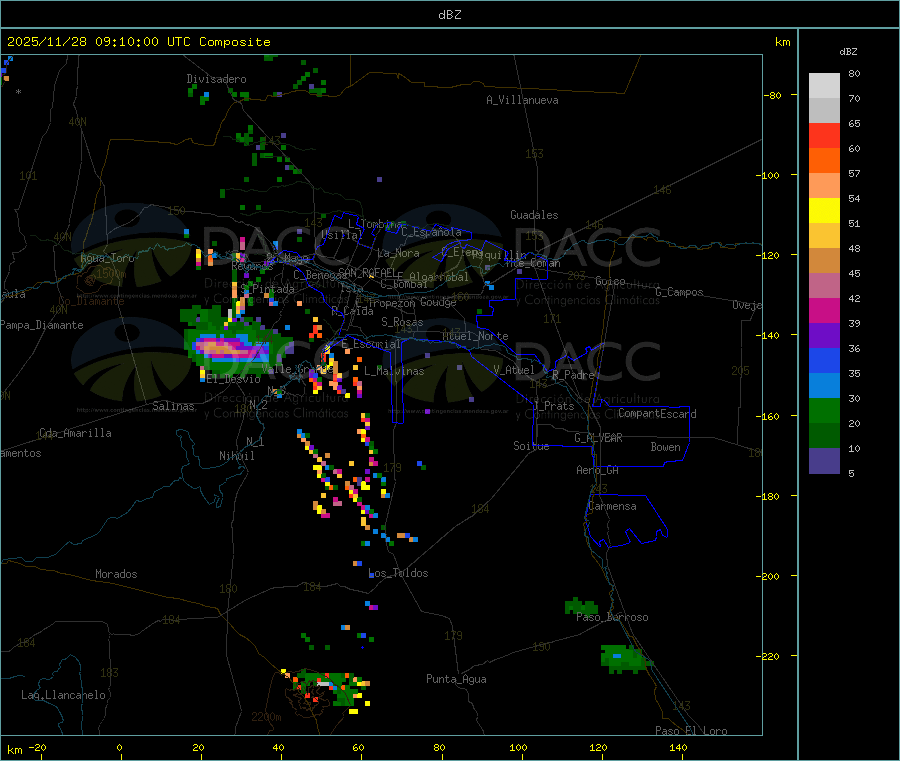This screenshot has width=900, height=761.
Task: Select the yellow 51–54 dBZ legend swatch
Action: pyautogui.click(x=824, y=211)
